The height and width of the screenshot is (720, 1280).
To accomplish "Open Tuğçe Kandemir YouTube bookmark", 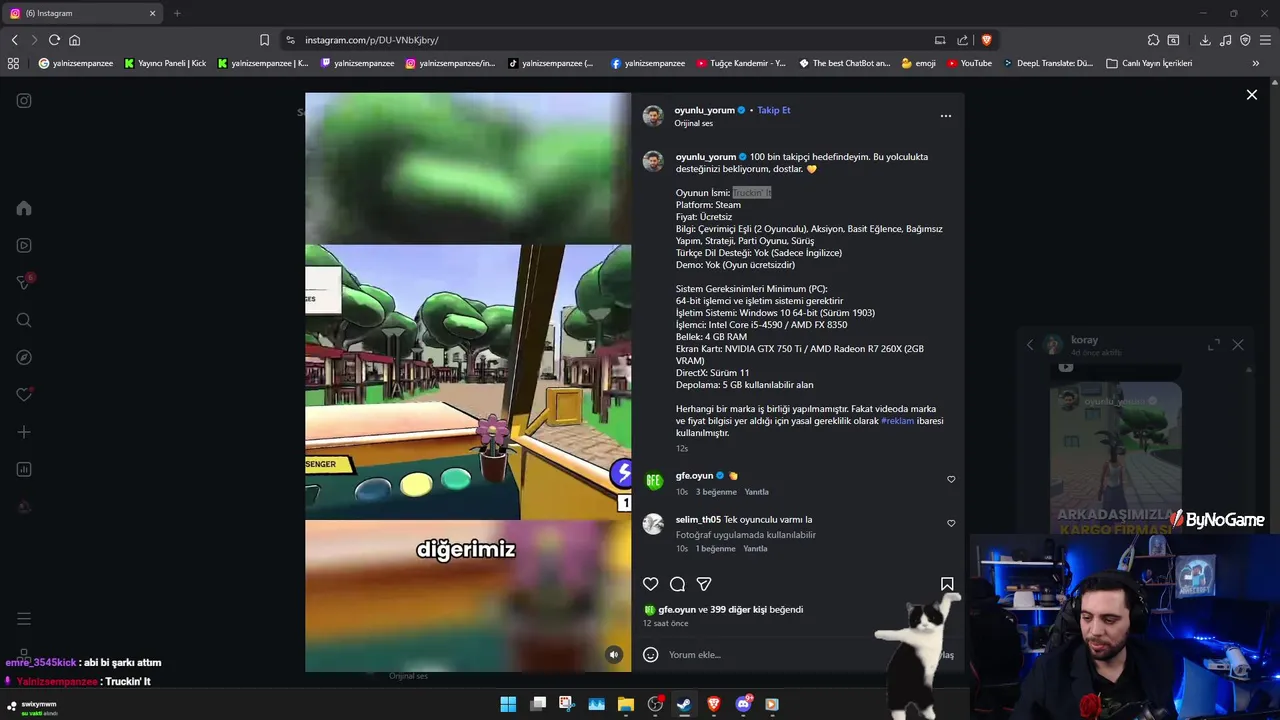I will click(741, 63).
